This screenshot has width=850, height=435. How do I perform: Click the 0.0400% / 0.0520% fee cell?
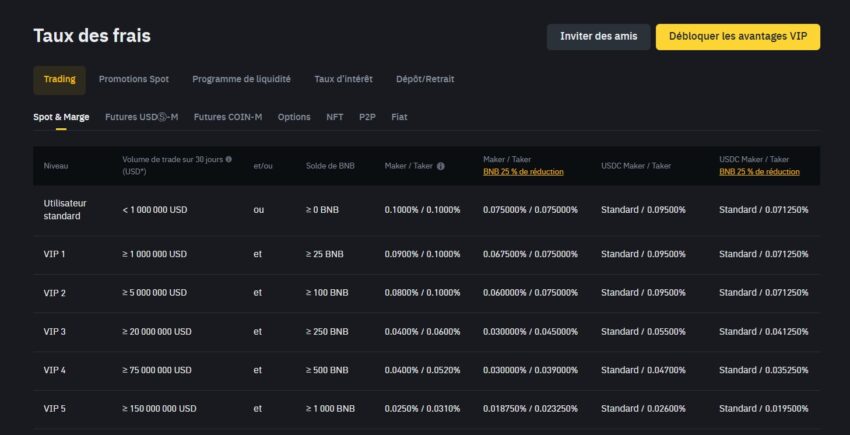coord(422,370)
